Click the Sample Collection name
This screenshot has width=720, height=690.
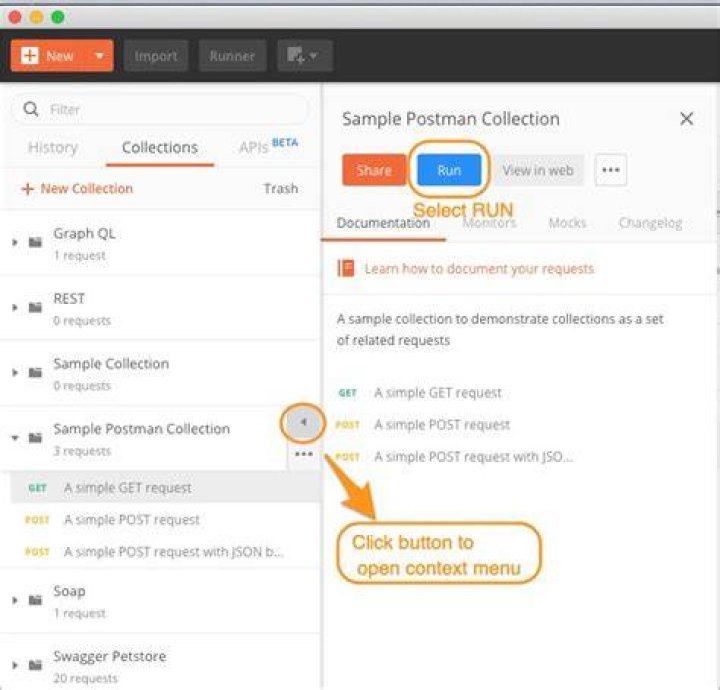tap(111, 364)
